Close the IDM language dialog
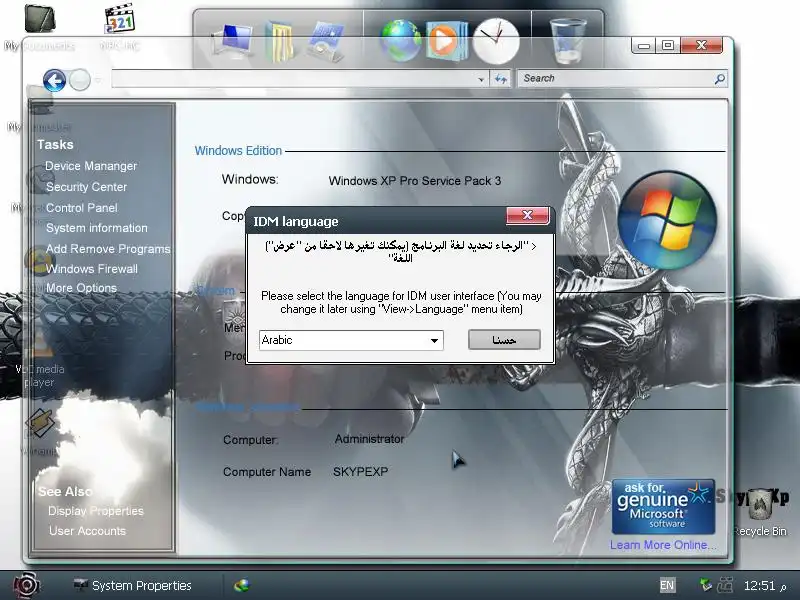The image size is (800, 600). click(528, 215)
